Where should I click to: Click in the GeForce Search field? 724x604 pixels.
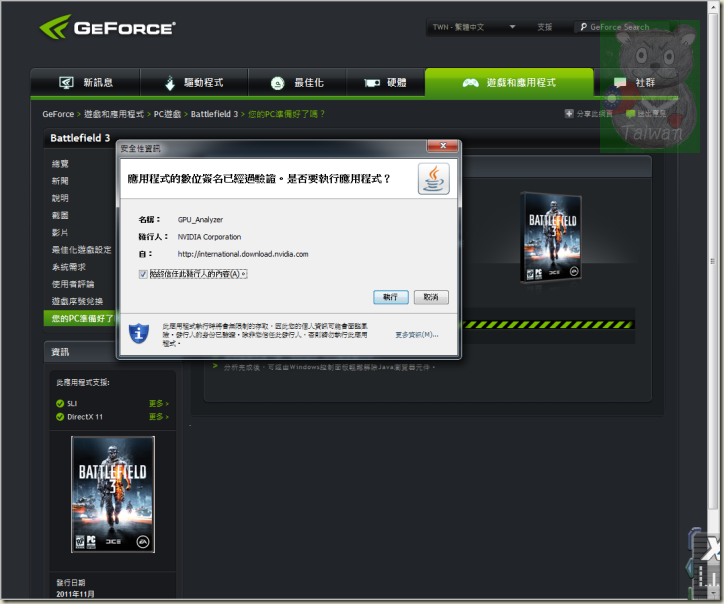click(x=624, y=27)
